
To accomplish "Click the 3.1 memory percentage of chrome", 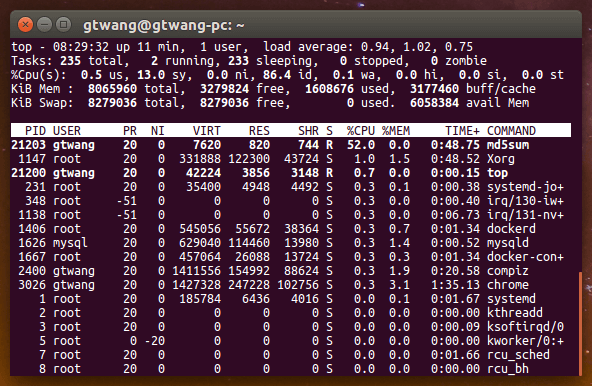I will [x=399, y=284].
